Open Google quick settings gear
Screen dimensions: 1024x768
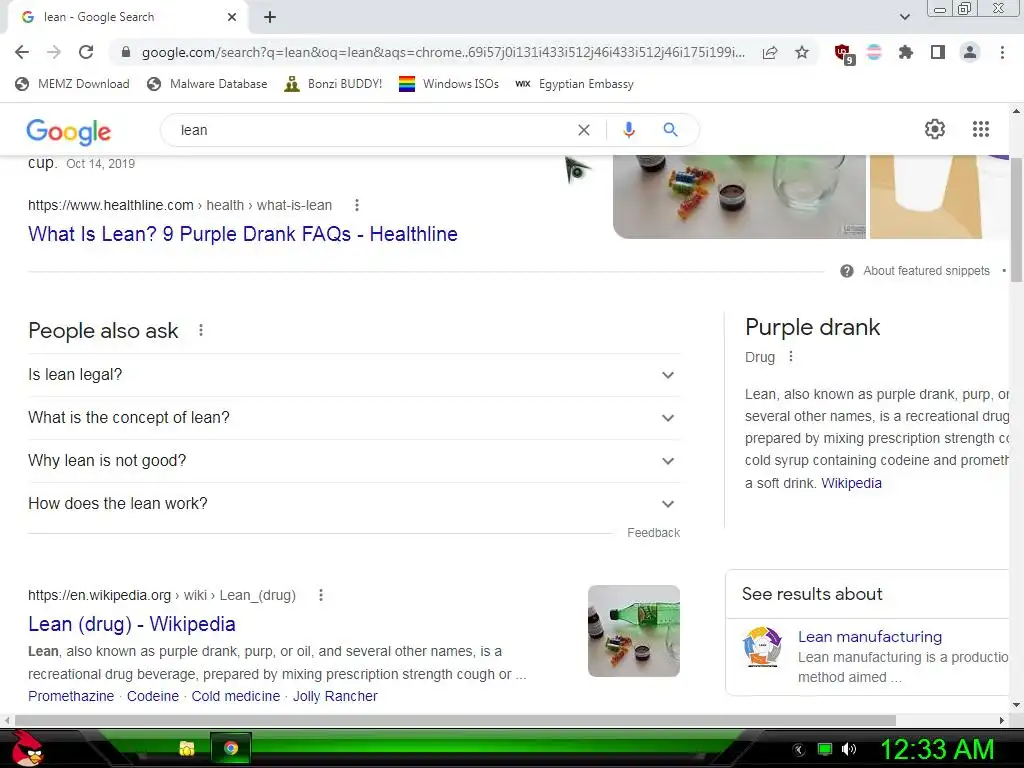point(935,129)
